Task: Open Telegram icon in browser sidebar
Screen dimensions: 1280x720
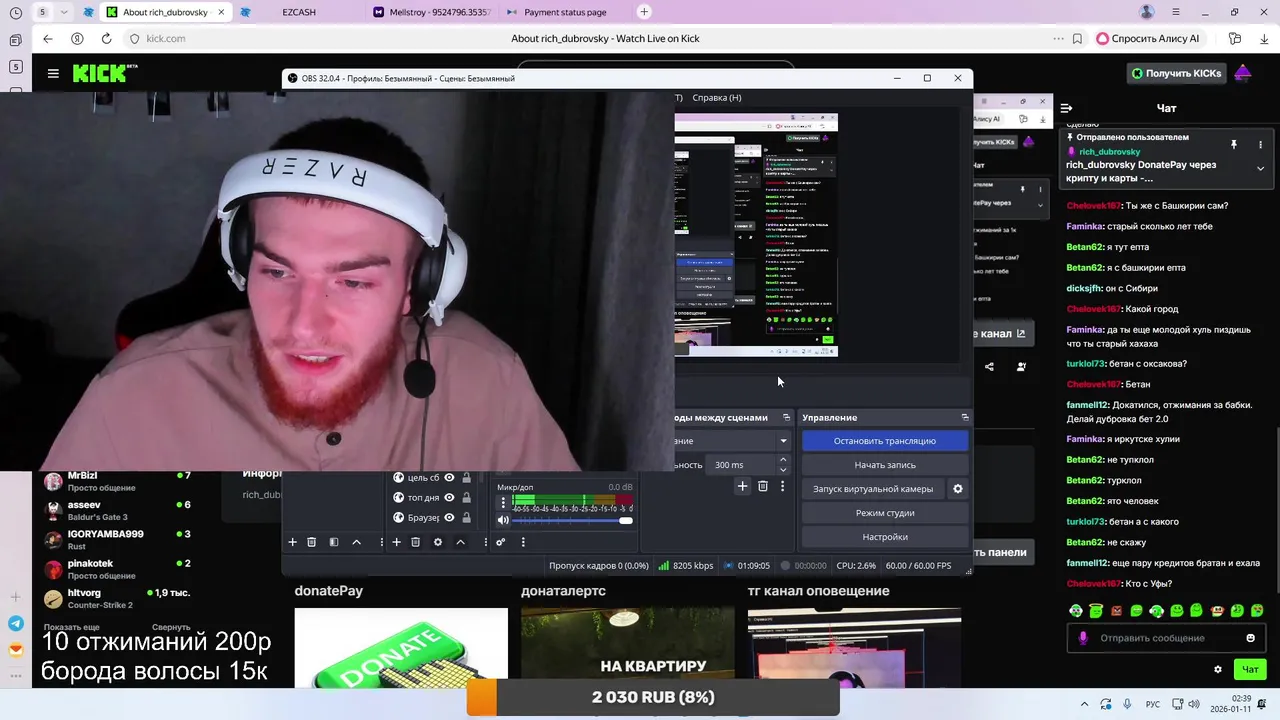Action: (16, 624)
